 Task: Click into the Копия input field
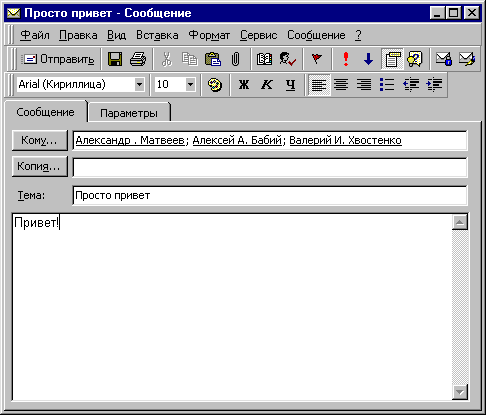point(270,167)
